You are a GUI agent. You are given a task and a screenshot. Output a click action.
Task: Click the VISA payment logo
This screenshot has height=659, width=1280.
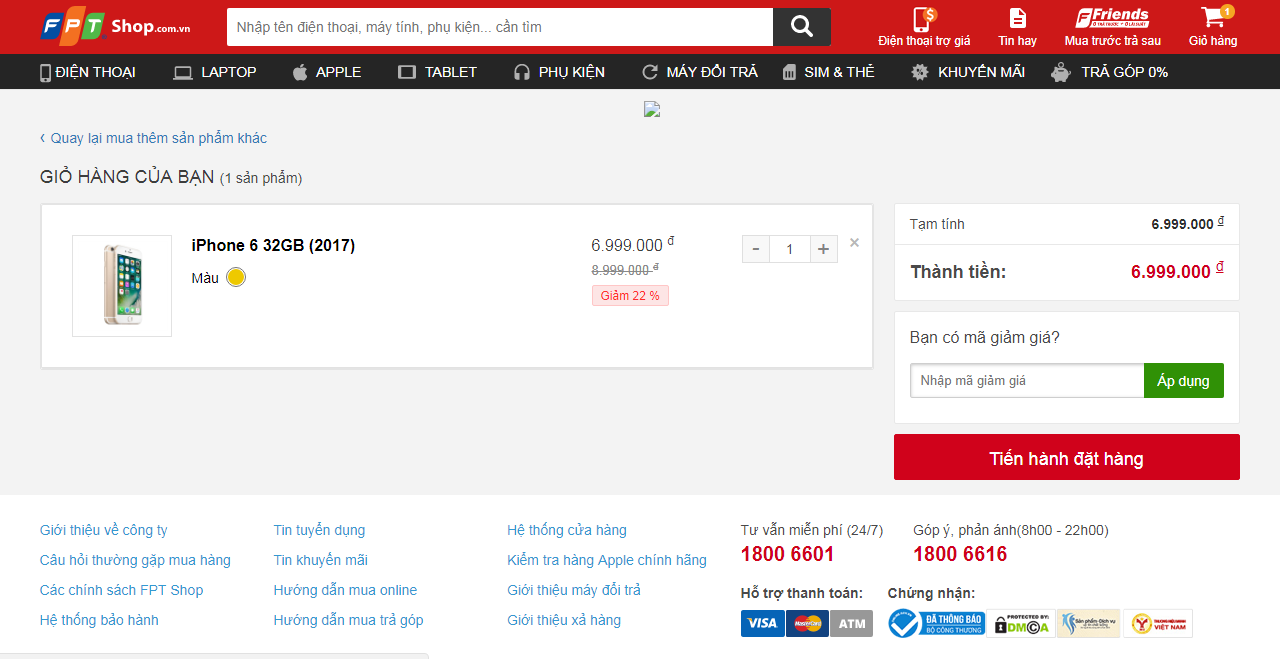(x=762, y=624)
